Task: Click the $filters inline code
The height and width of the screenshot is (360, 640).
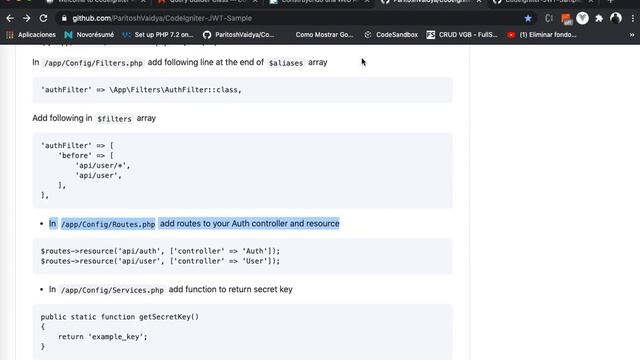Action: [x=114, y=119]
